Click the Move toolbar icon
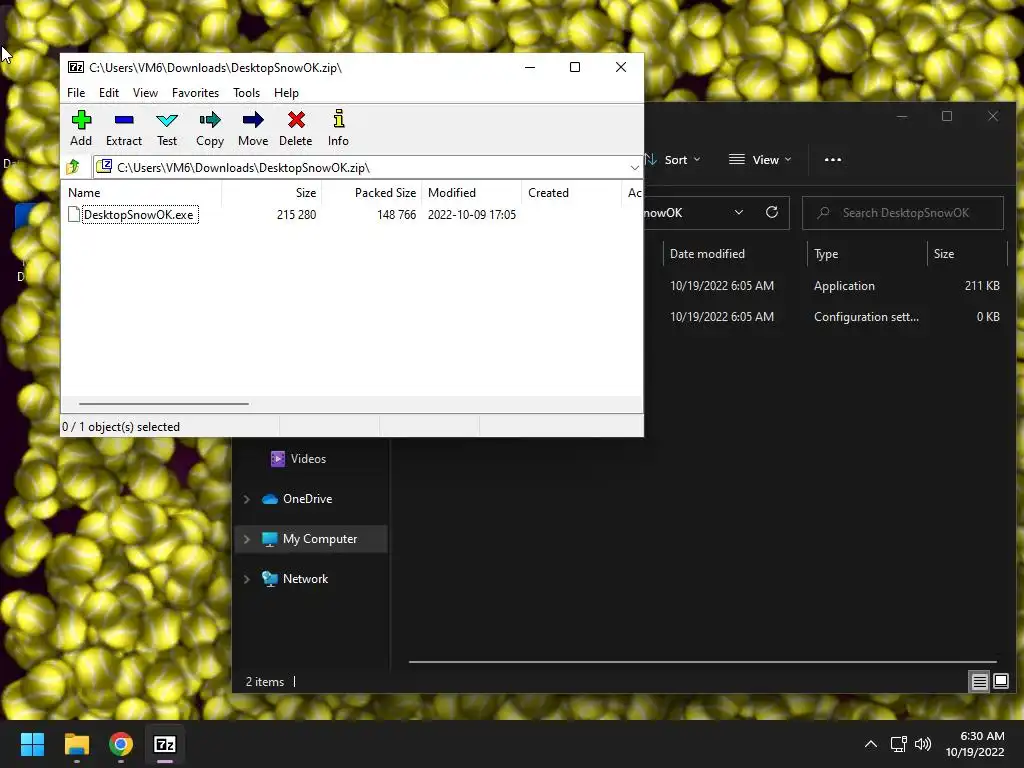Viewport: 1024px width, 768px height. 253,128
